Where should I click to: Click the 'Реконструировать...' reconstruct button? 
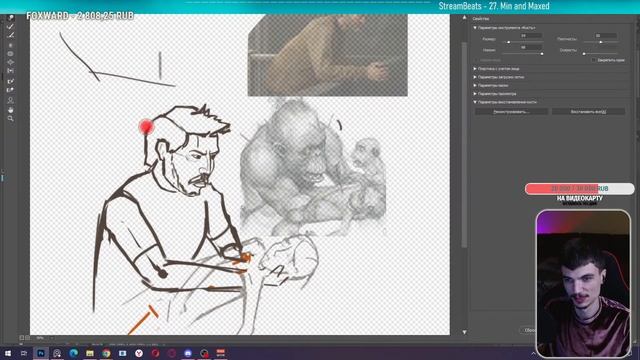[511, 111]
